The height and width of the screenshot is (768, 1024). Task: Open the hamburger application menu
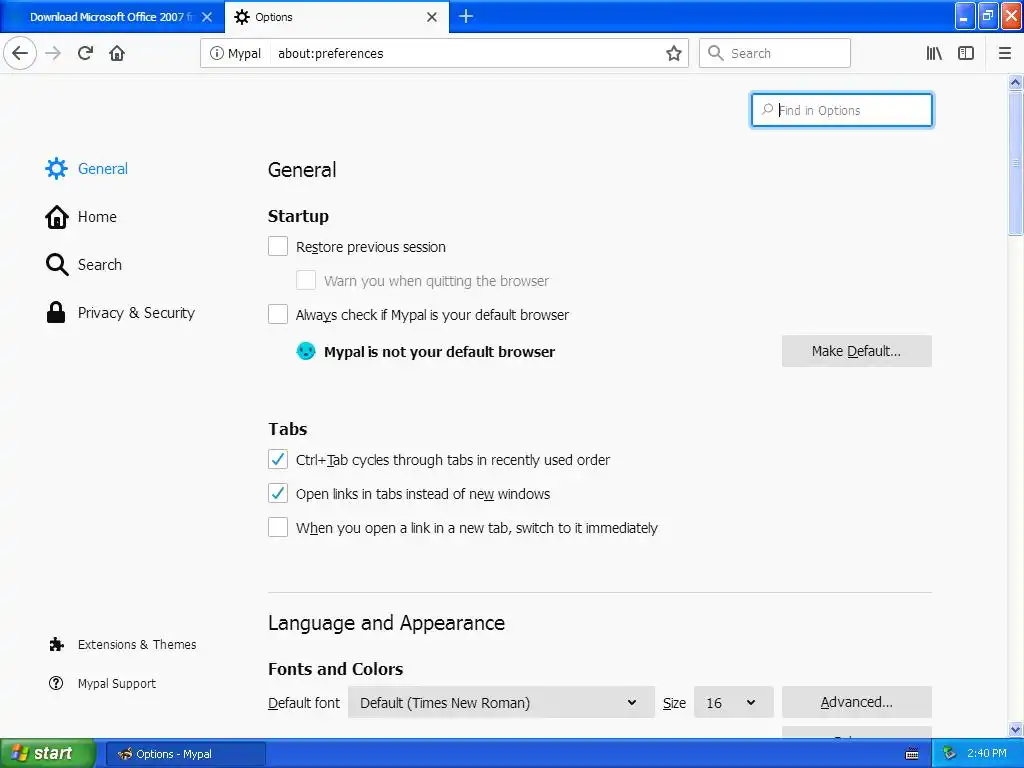(1004, 54)
